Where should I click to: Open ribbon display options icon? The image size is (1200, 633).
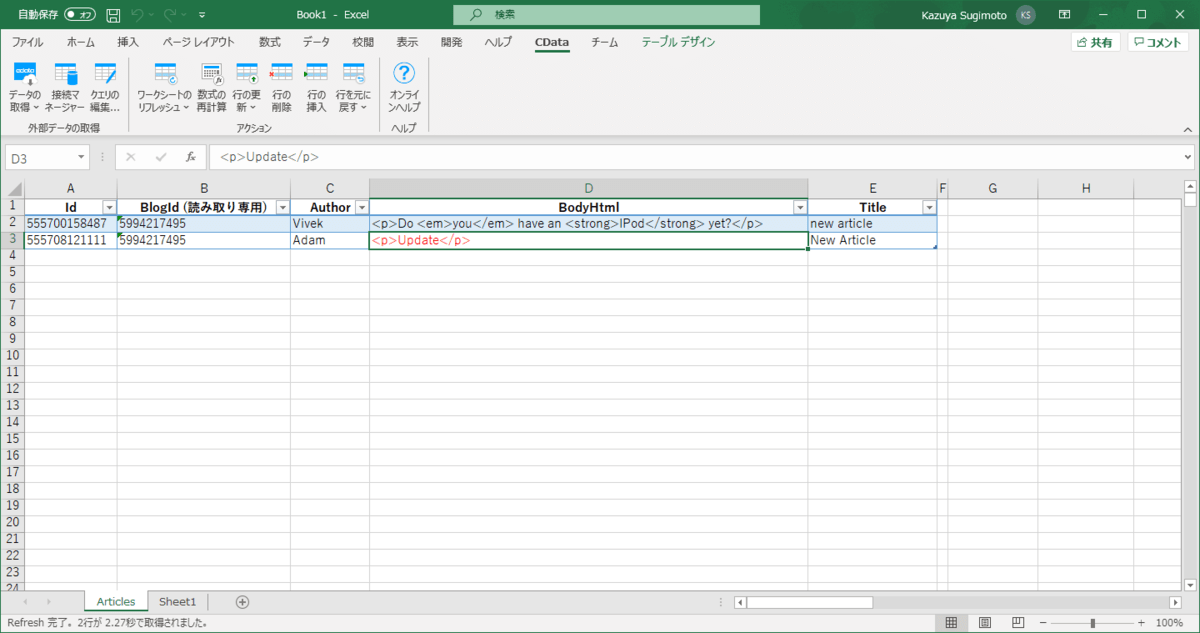coord(1064,15)
